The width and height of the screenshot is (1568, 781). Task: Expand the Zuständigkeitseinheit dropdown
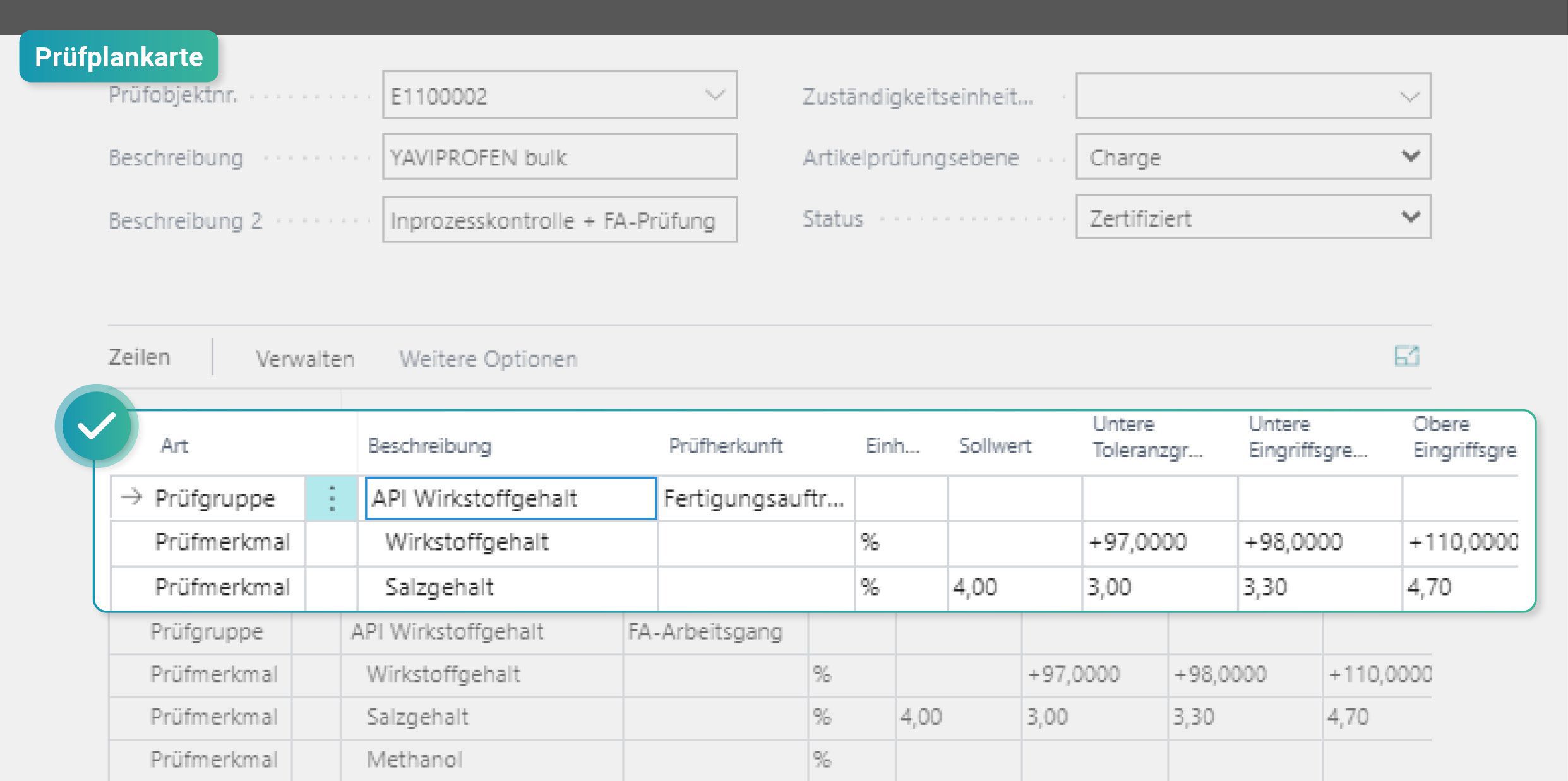[x=1409, y=97]
